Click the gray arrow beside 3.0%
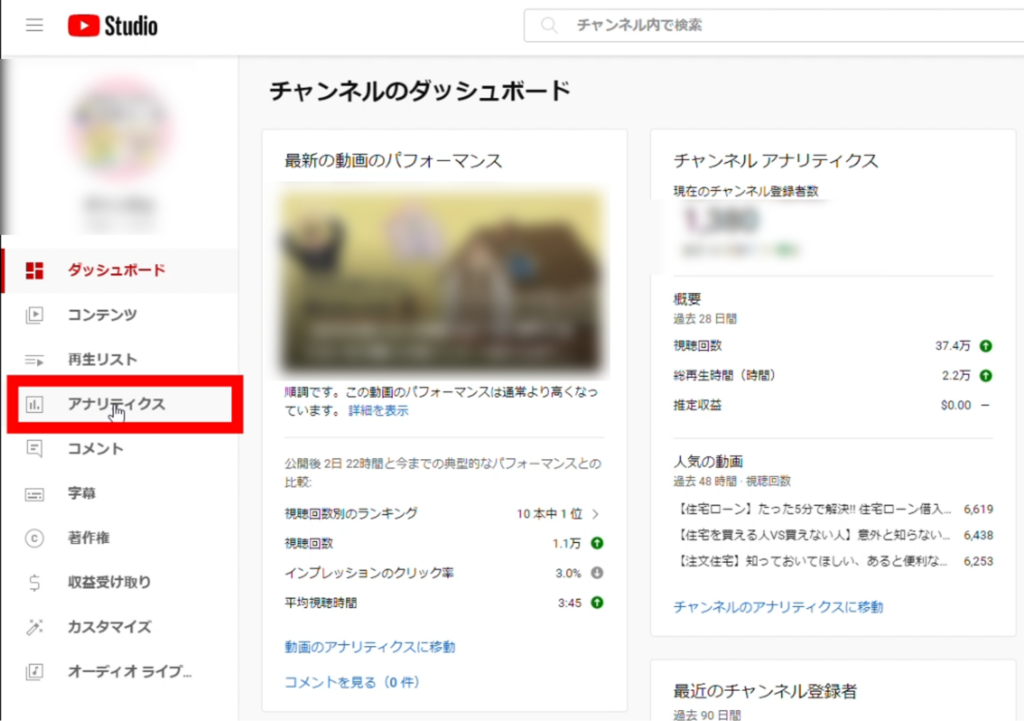Screen dimensions: 1024x721 (597, 573)
